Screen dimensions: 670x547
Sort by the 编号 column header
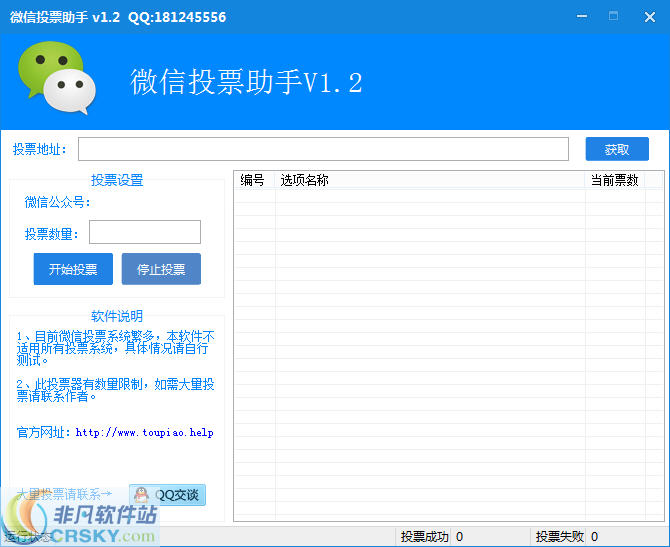point(254,180)
